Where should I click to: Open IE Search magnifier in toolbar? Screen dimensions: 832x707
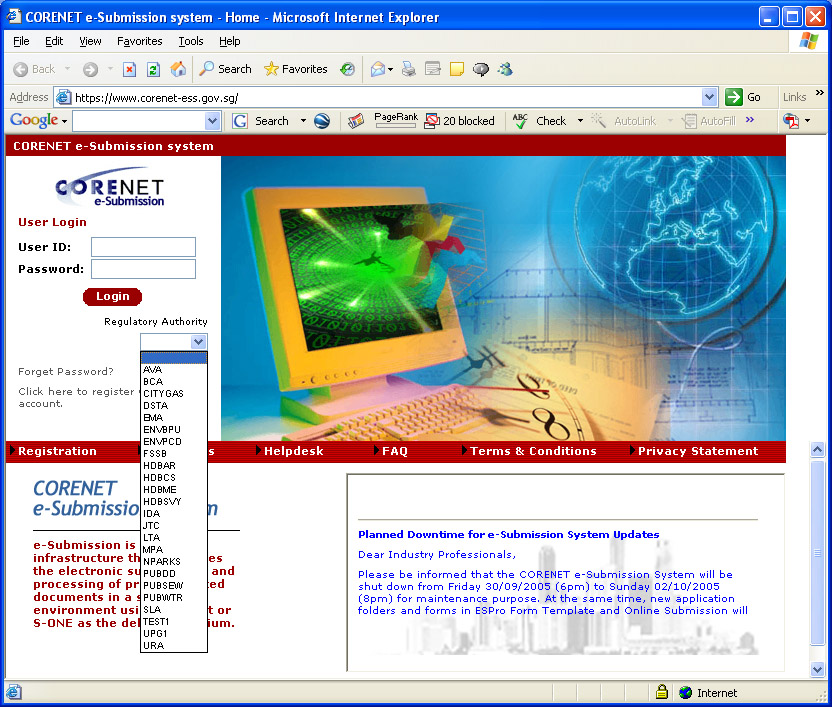(x=226, y=69)
